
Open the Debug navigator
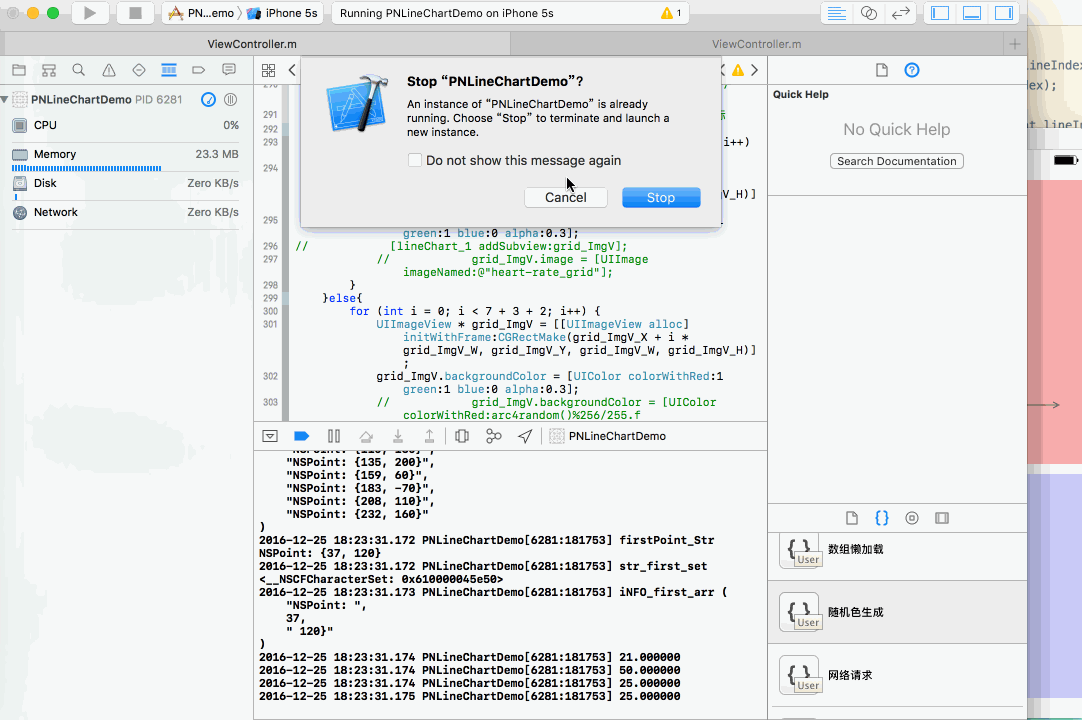pos(169,70)
